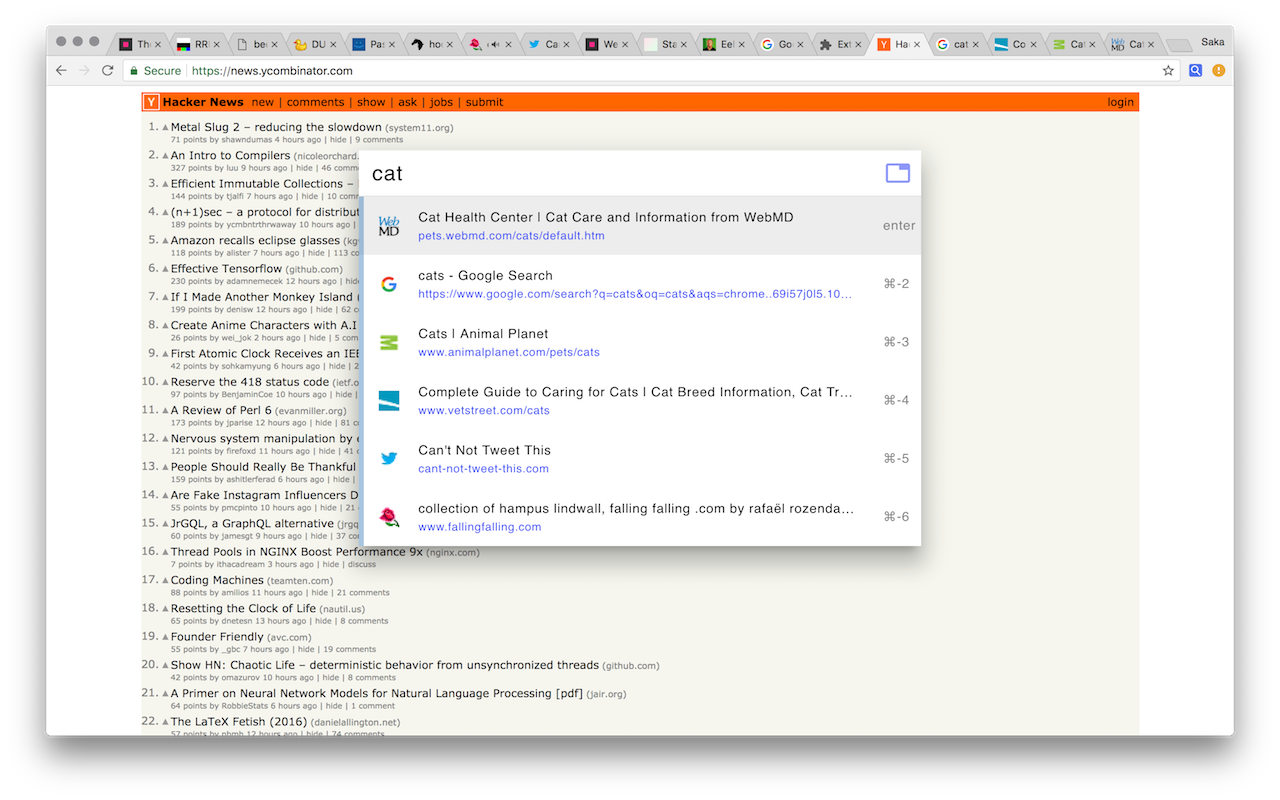
Task: Open 'Coding Machines' story link
Action: tap(217, 580)
